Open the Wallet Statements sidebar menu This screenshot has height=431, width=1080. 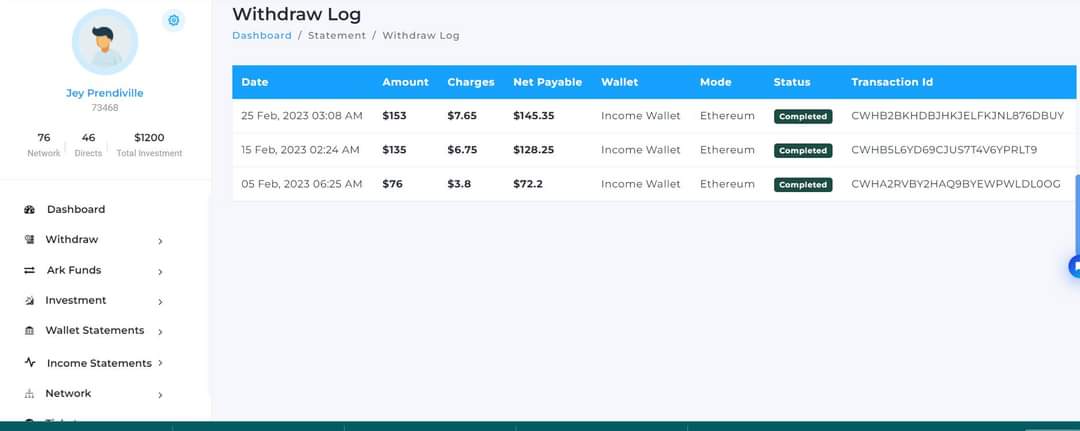tap(95, 330)
